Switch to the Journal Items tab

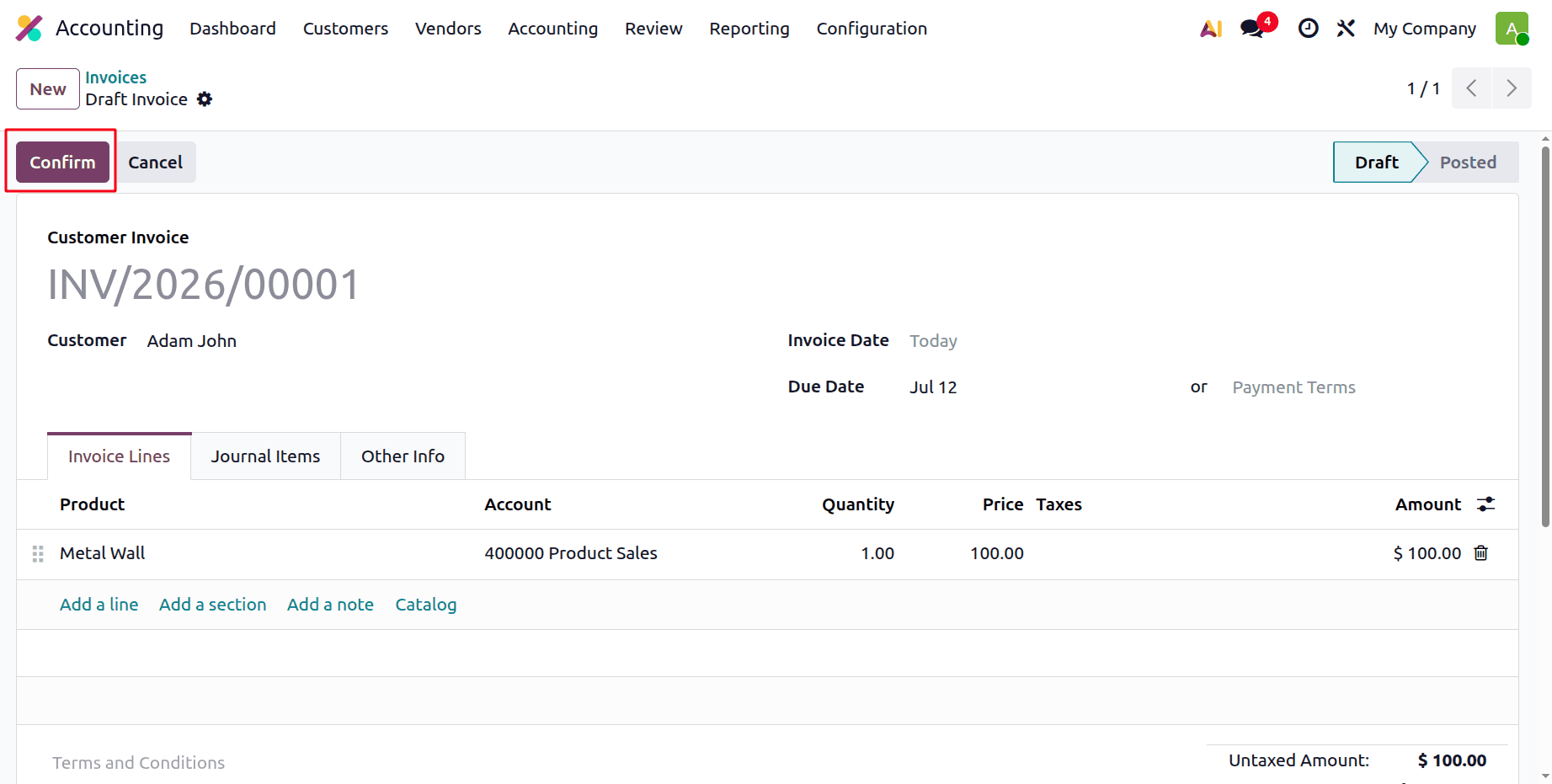click(265, 456)
